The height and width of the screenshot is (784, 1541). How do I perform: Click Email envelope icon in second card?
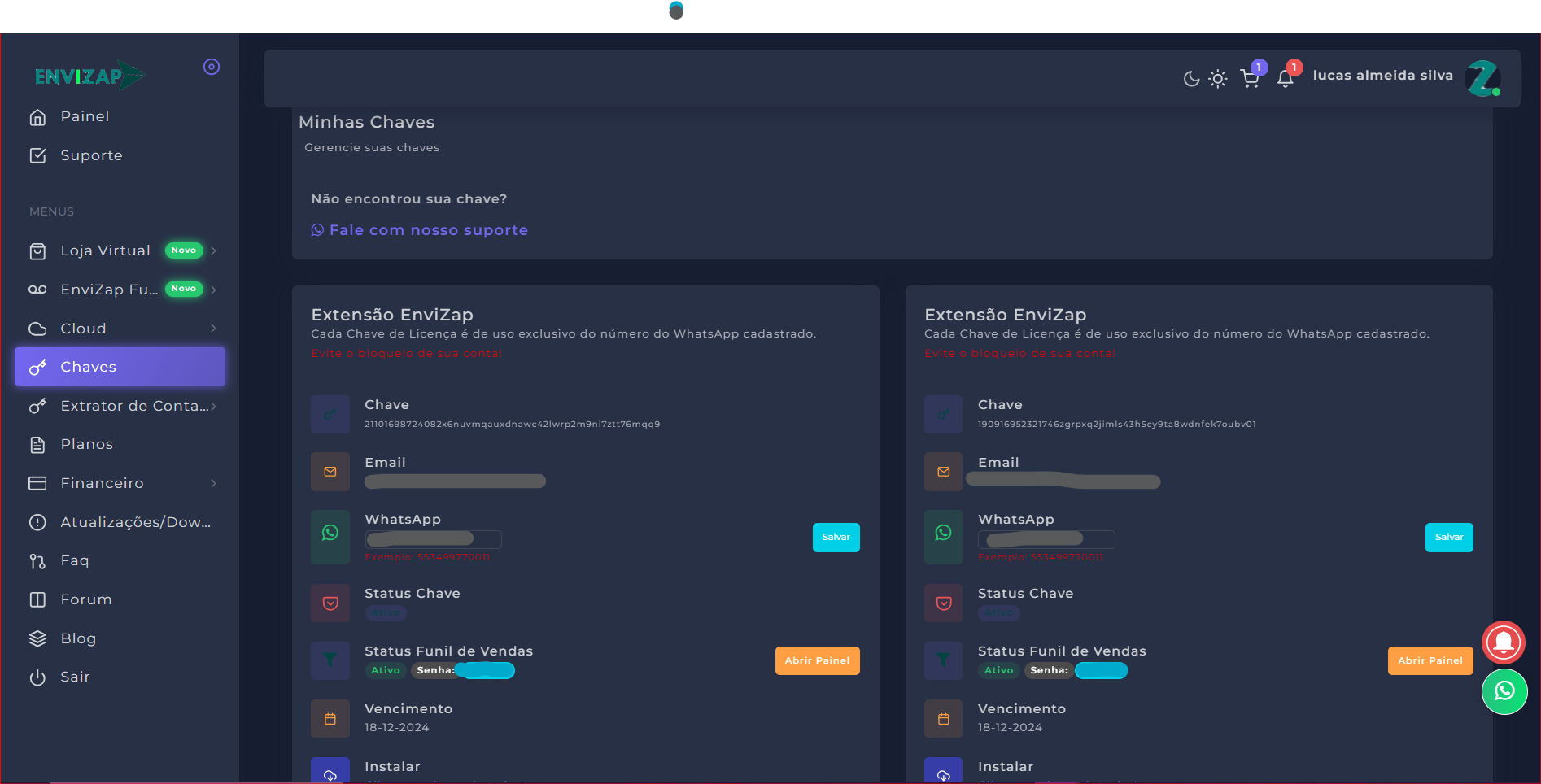coord(944,472)
